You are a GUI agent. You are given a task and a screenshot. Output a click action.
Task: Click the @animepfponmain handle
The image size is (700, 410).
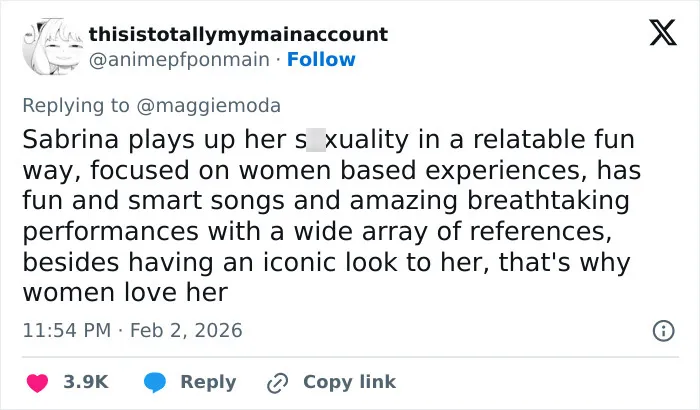pos(179,59)
